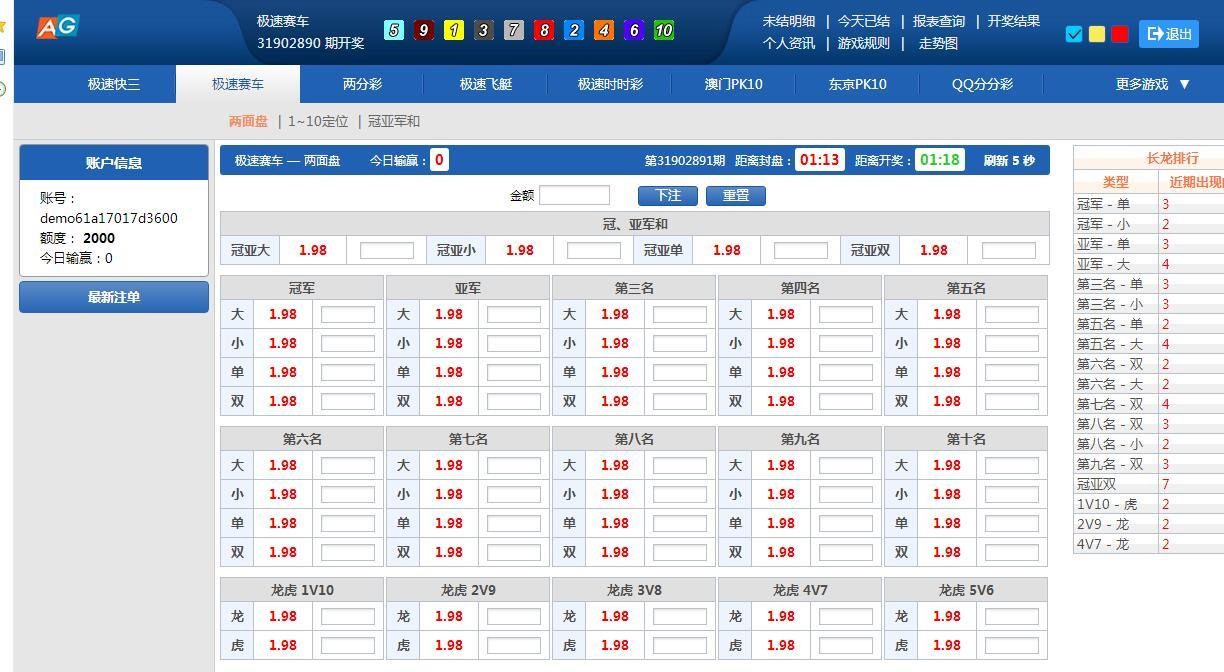The image size is (1224, 672).
Task: Click the blue number 2 result ball
Action: [574, 30]
